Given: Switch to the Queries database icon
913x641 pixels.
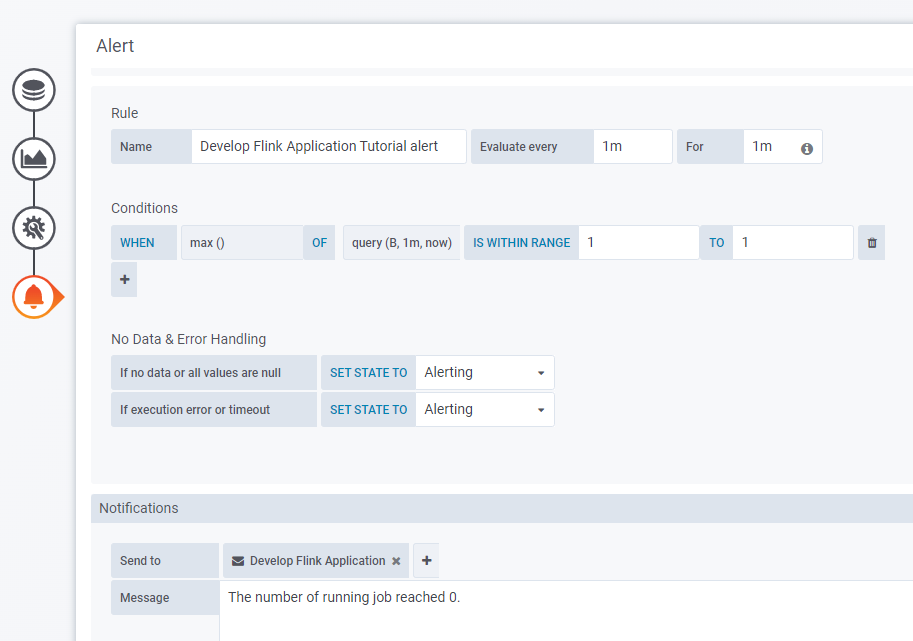Looking at the screenshot, I should (x=33, y=89).
